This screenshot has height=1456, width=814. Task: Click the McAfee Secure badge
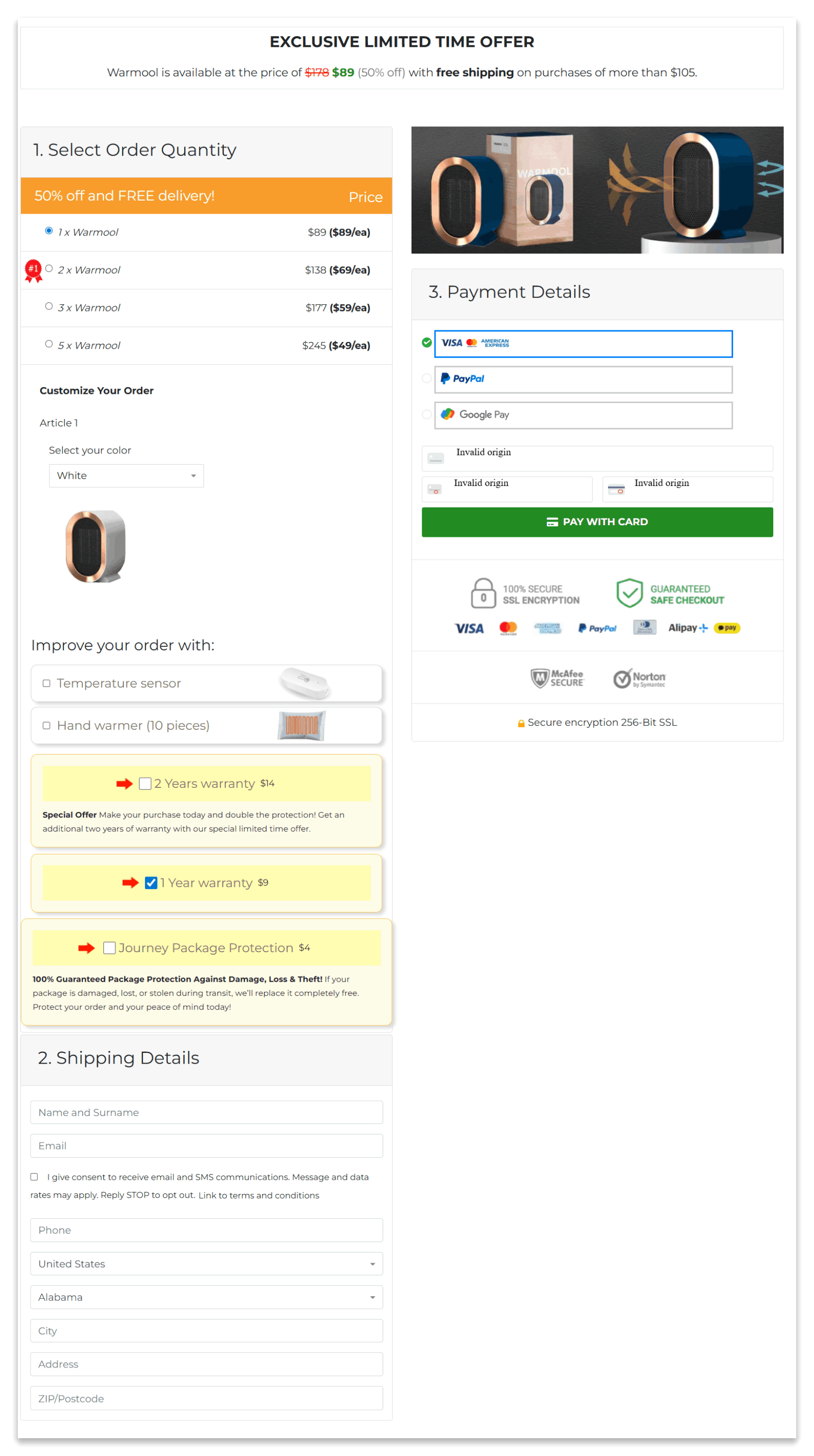pyautogui.click(x=558, y=678)
